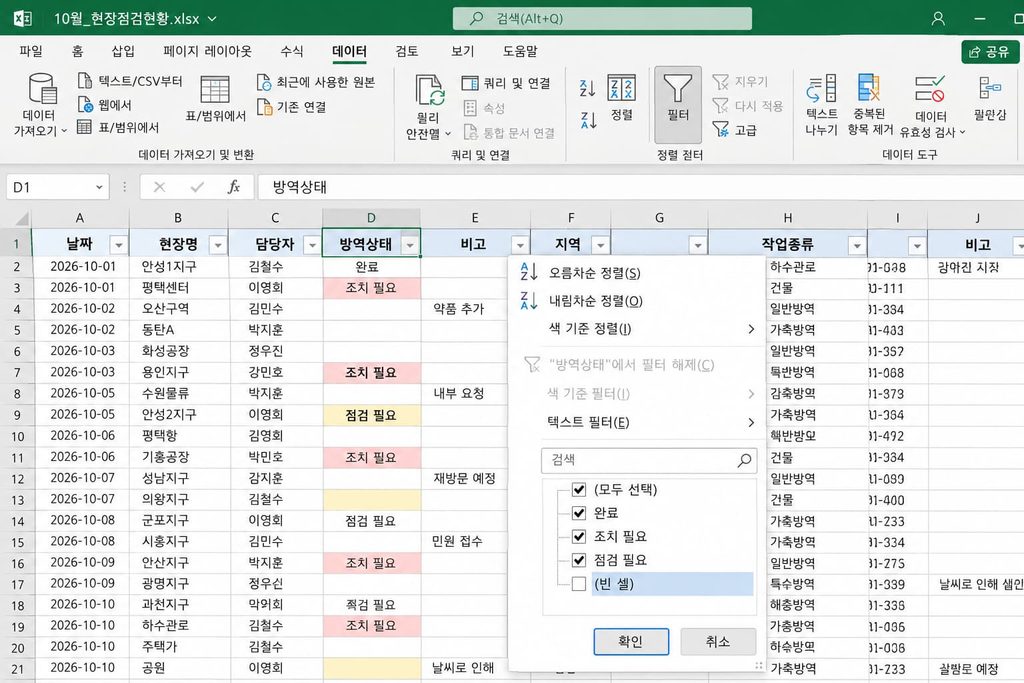Switch to the 검토 tab
Viewport: 1024px width, 683px height.
click(x=406, y=51)
